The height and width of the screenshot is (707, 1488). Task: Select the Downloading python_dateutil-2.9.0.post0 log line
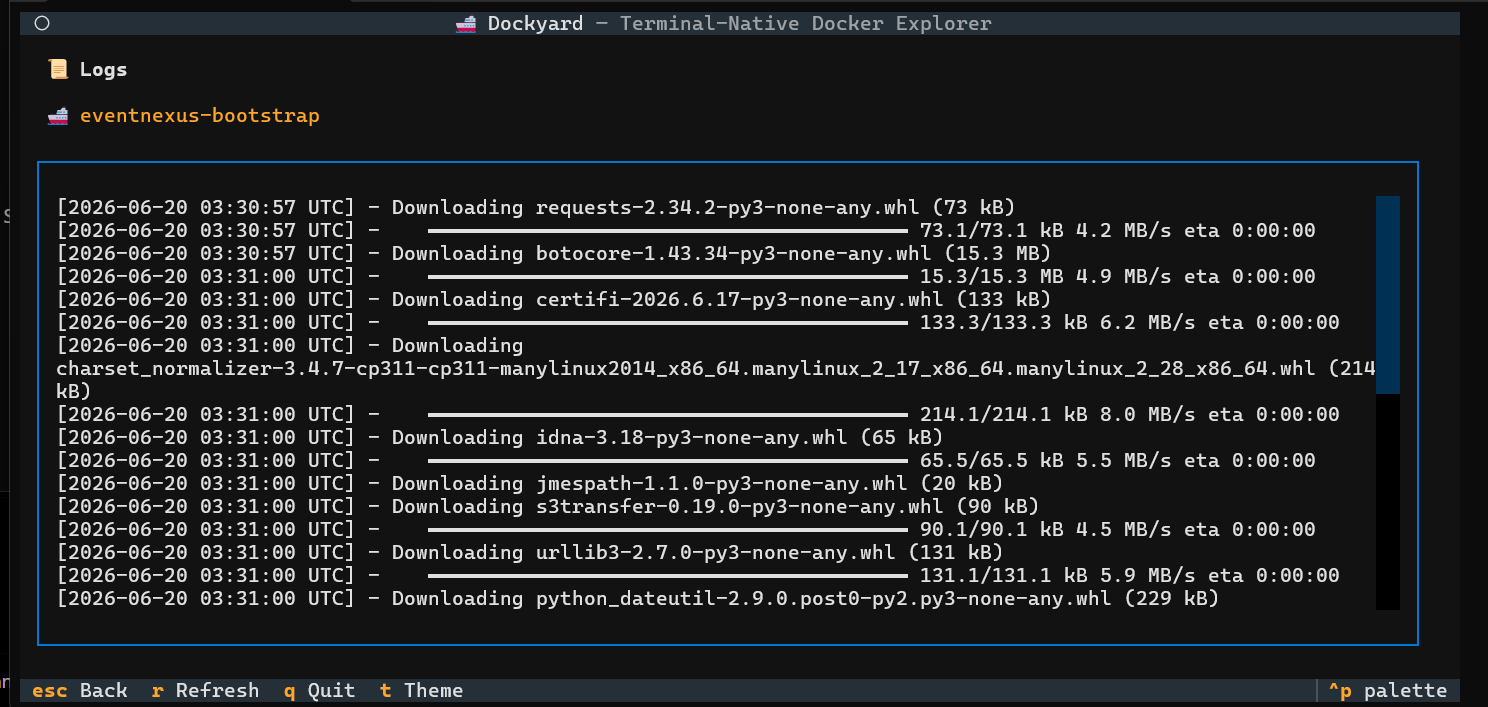pos(637,599)
